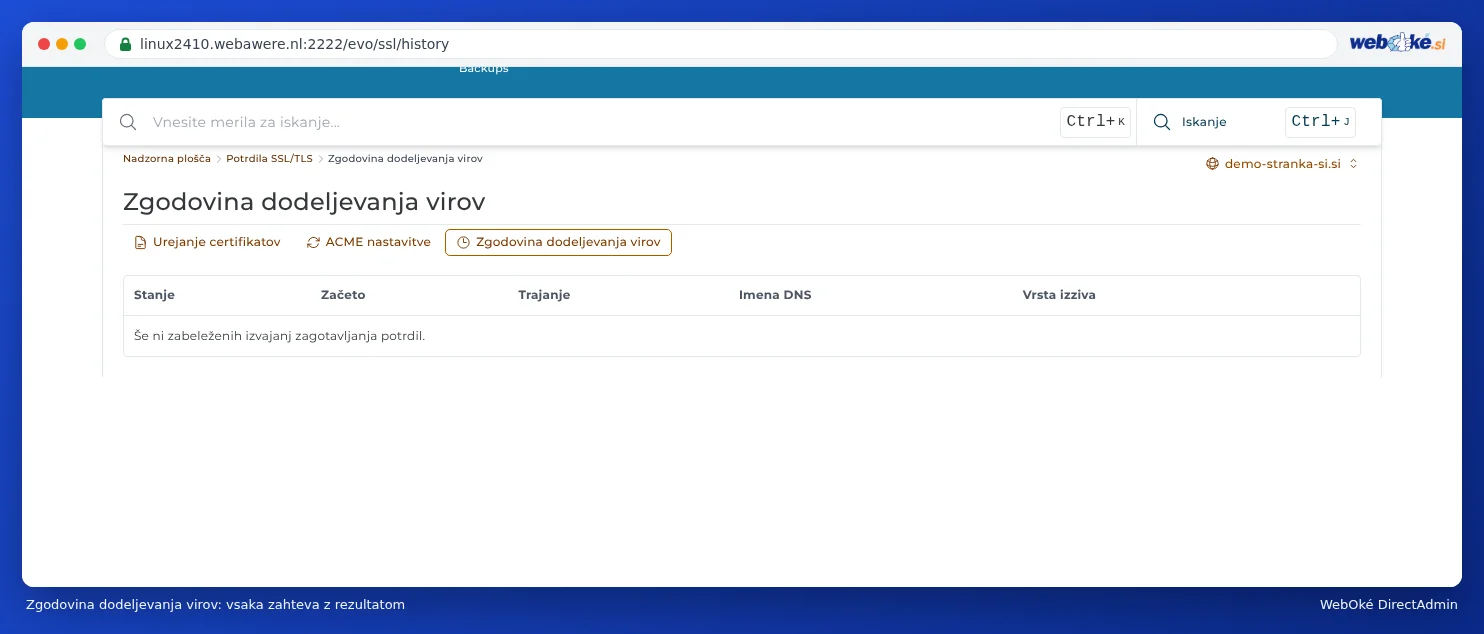This screenshot has width=1484, height=634.
Task: Expand the demo-stranka-si.si domain selector
Action: click(x=1282, y=164)
